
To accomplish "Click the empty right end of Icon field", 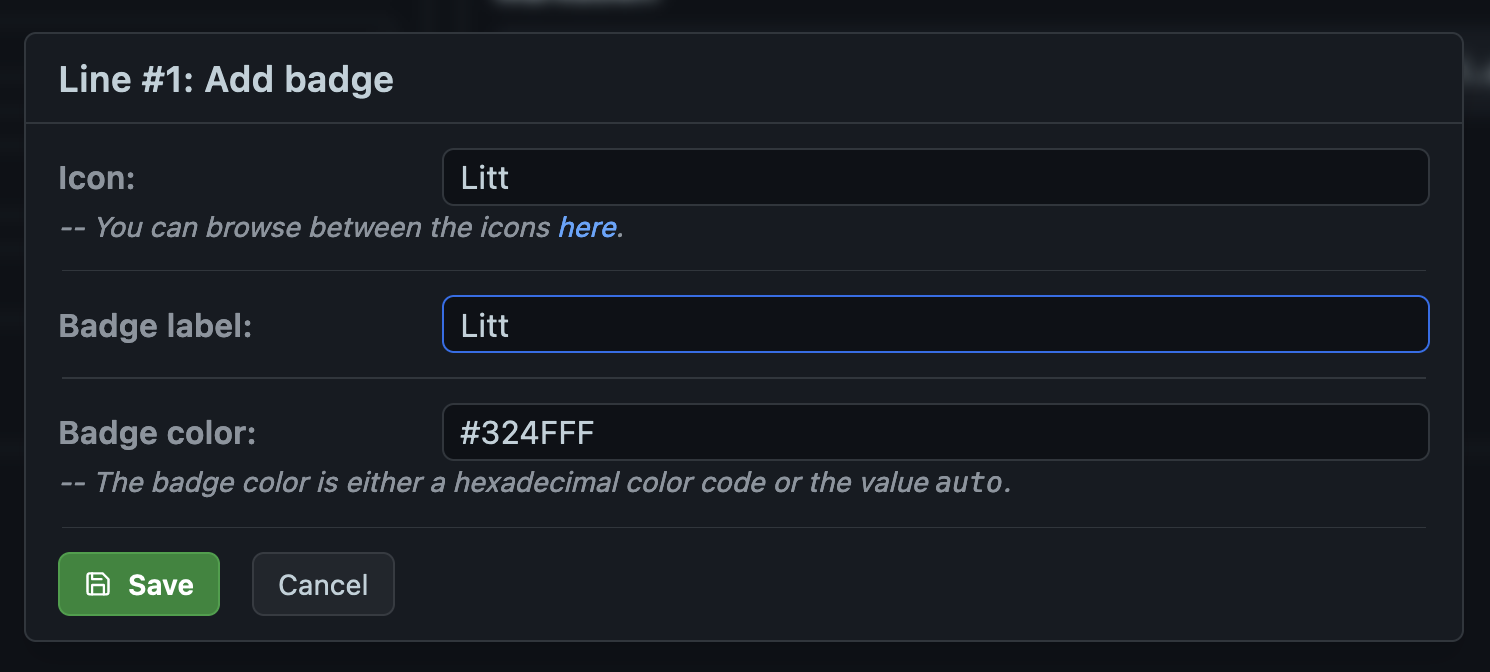I will (x=1380, y=178).
